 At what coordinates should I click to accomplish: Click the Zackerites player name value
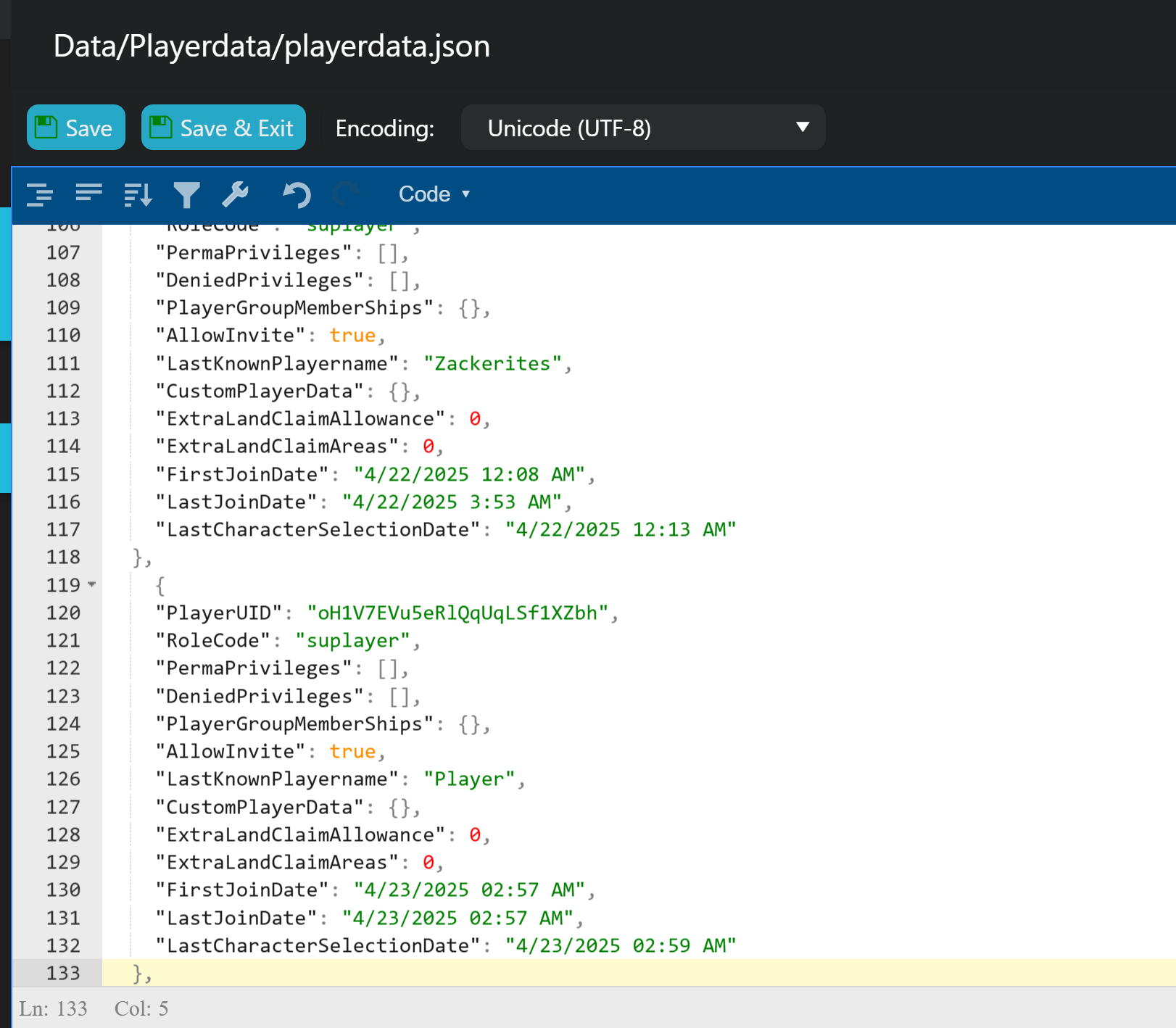pyautogui.click(x=492, y=363)
